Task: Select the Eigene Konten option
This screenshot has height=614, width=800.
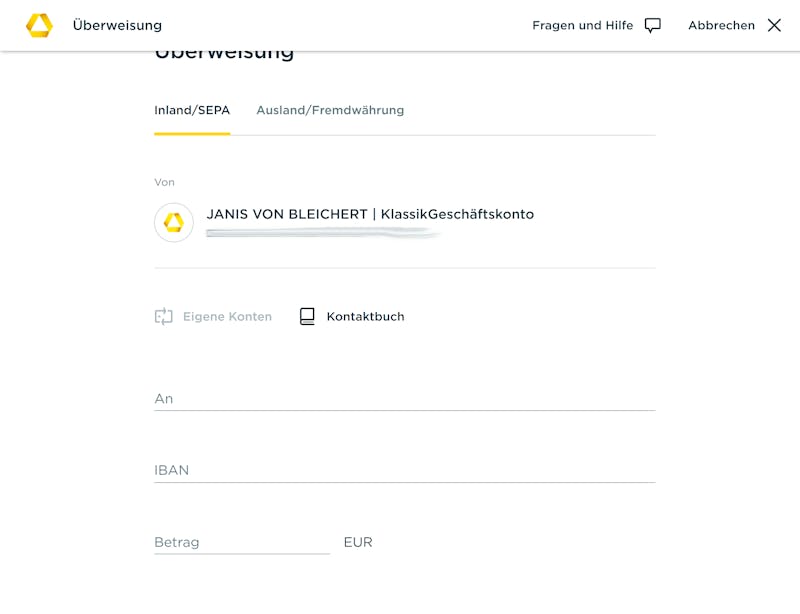Action: pos(227,316)
